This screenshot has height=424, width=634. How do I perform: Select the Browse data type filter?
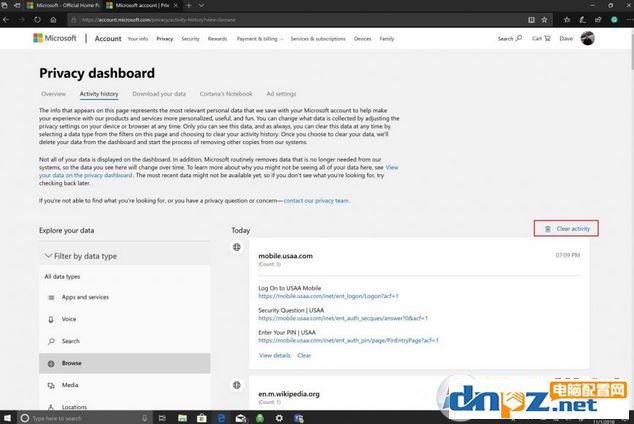coord(125,363)
